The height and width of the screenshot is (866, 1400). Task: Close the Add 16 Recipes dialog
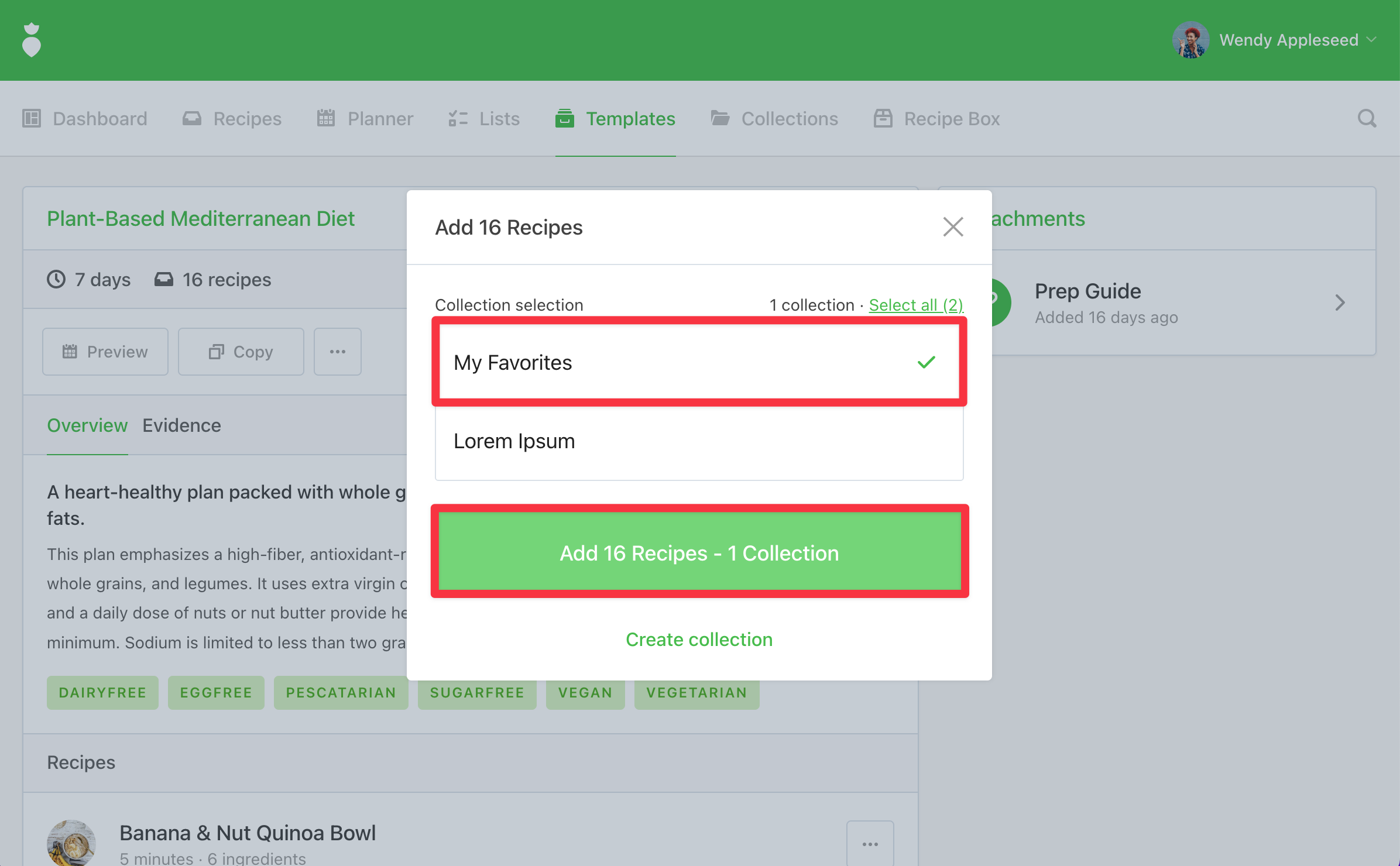[953, 227]
